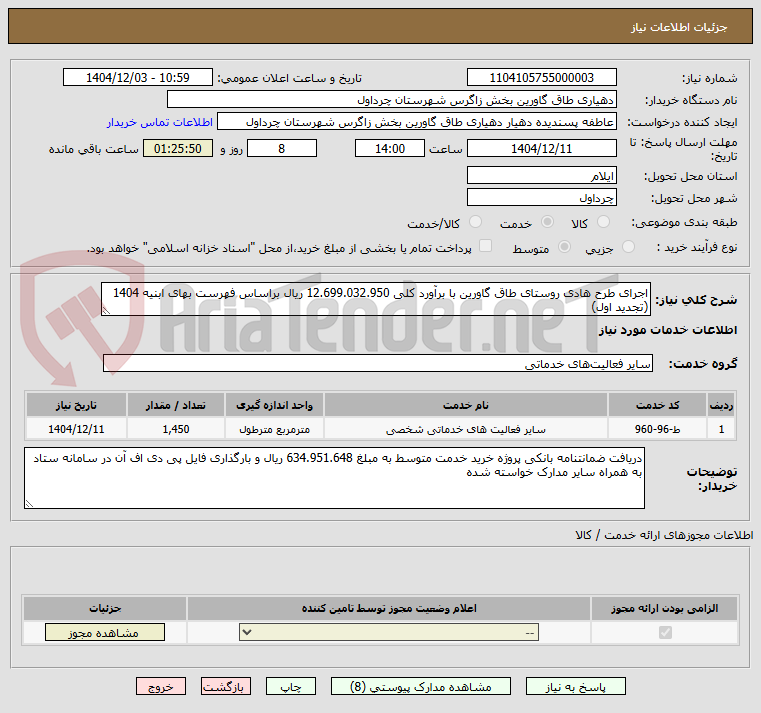Click the توضیحات خریدار text area
The image size is (761, 713).
pyautogui.click(x=334, y=478)
